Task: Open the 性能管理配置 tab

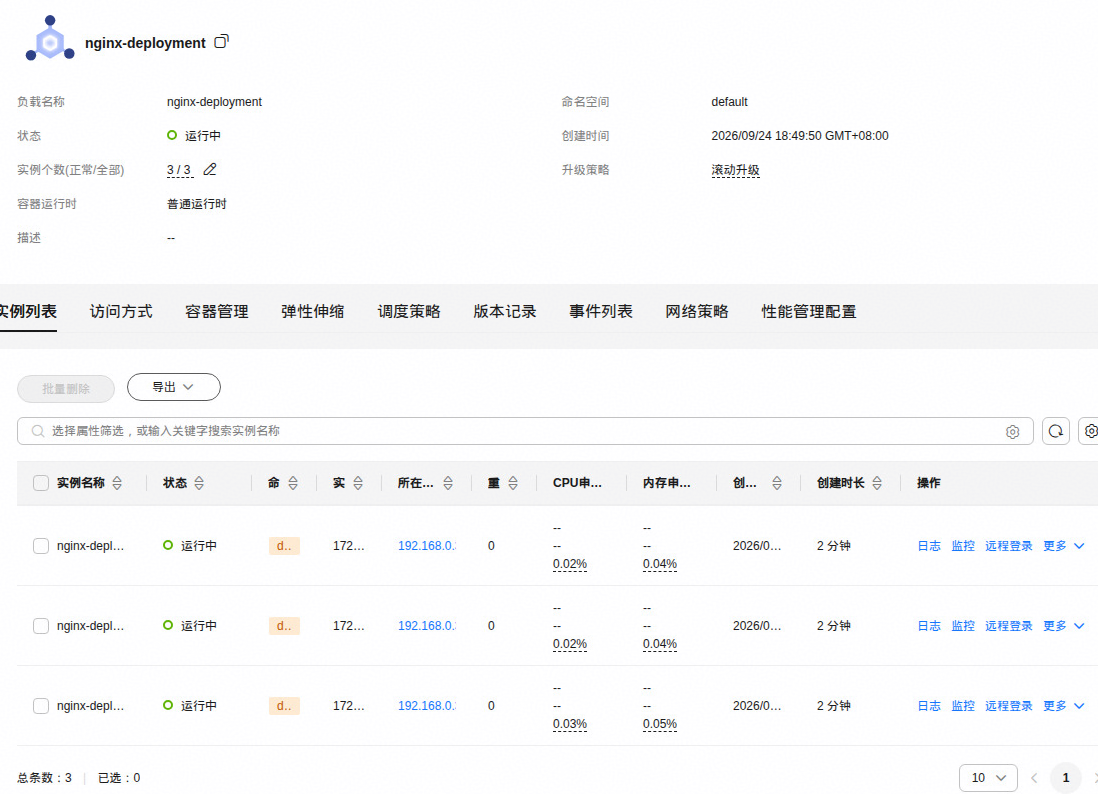Action: [809, 312]
